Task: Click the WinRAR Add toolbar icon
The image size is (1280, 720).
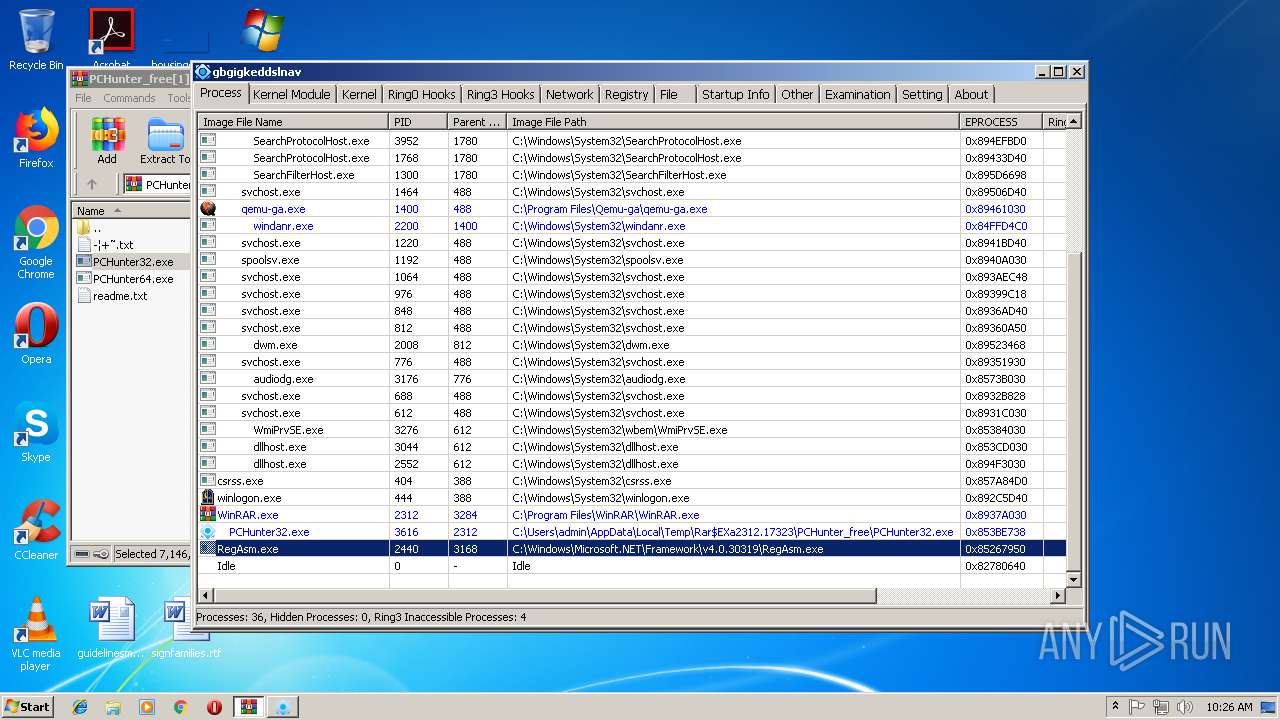Action: (107, 141)
